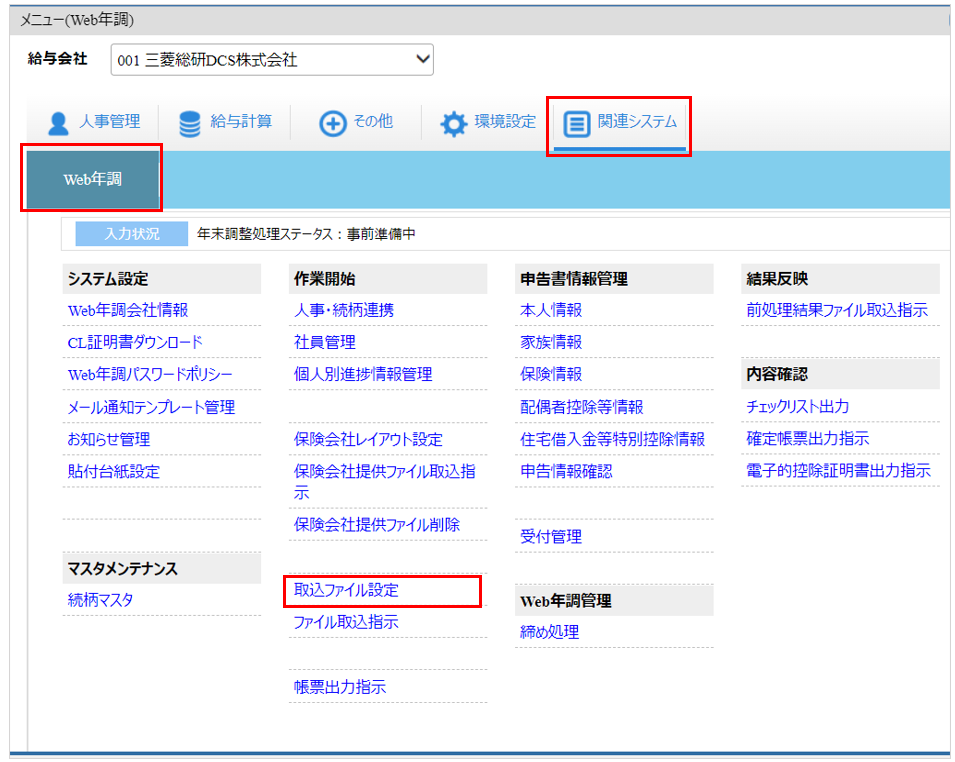Open メール通知テンプレート管理 link
The image size is (955, 762).
coord(151,407)
